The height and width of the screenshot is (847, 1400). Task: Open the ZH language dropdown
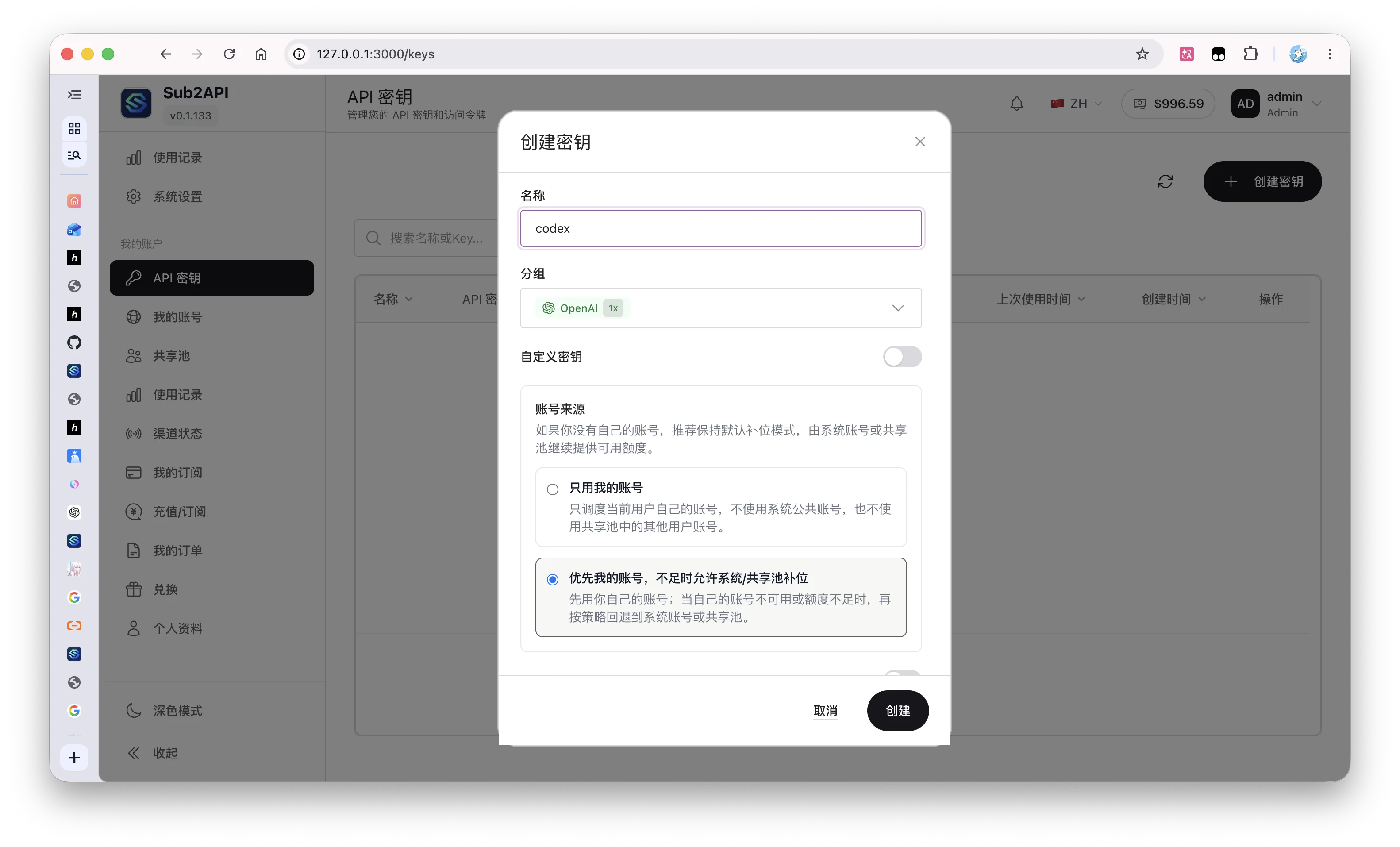pos(1076,104)
